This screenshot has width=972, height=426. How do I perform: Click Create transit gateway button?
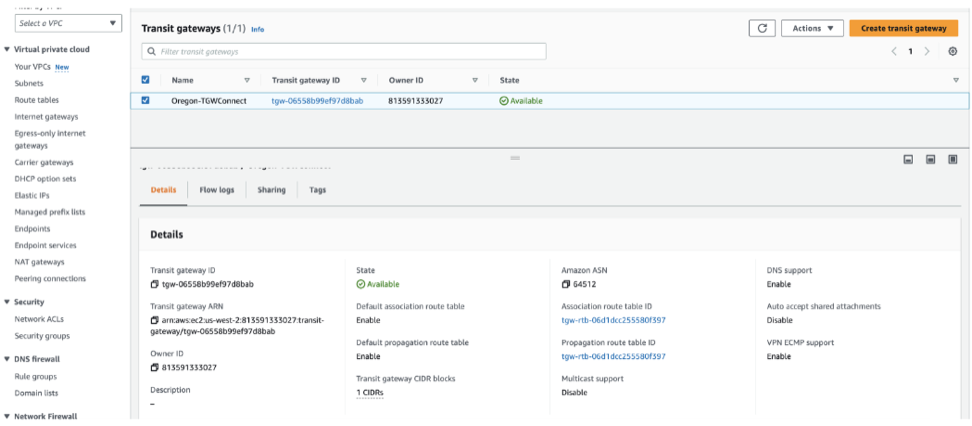click(x=903, y=28)
